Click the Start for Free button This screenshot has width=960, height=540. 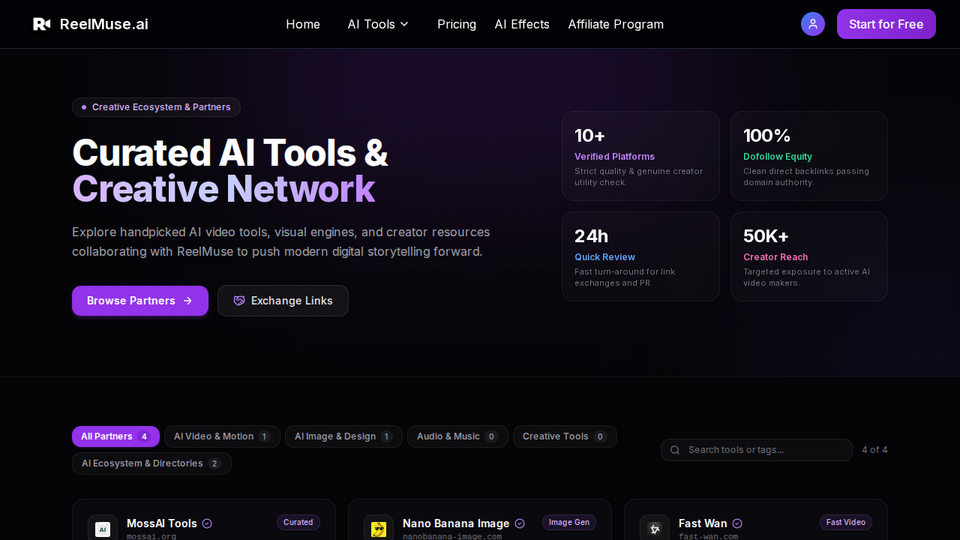[x=886, y=24]
